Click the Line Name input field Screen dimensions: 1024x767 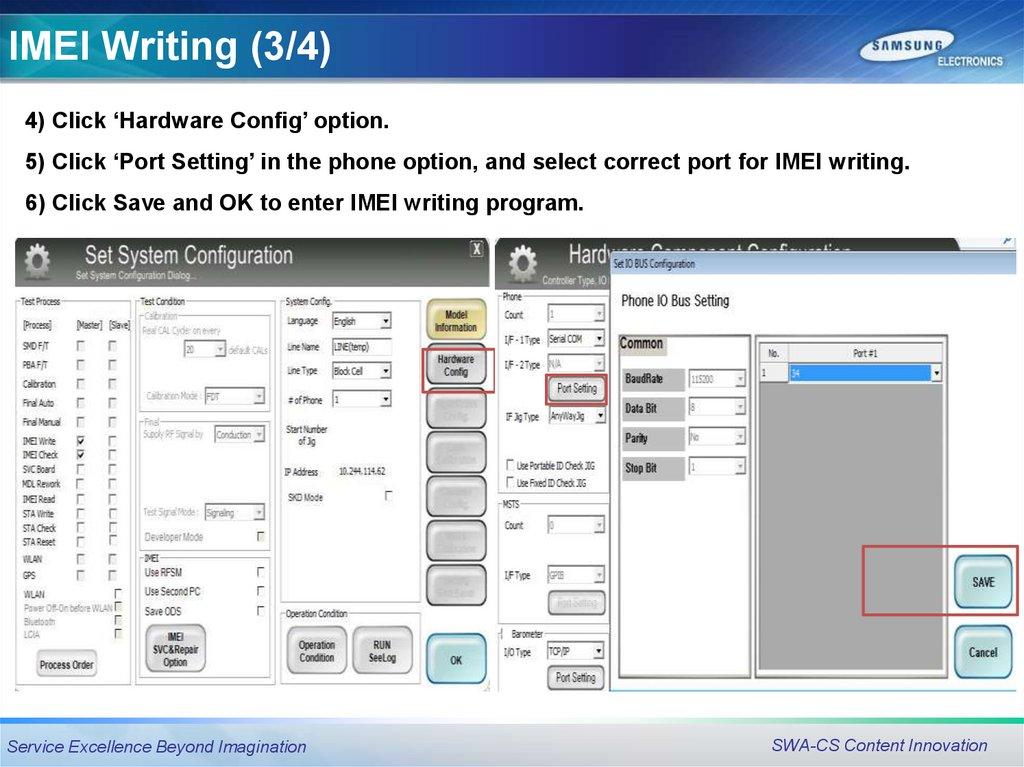click(x=361, y=347)
